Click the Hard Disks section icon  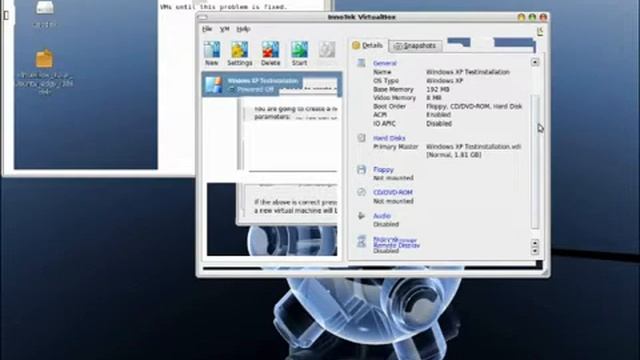[361, 138]
